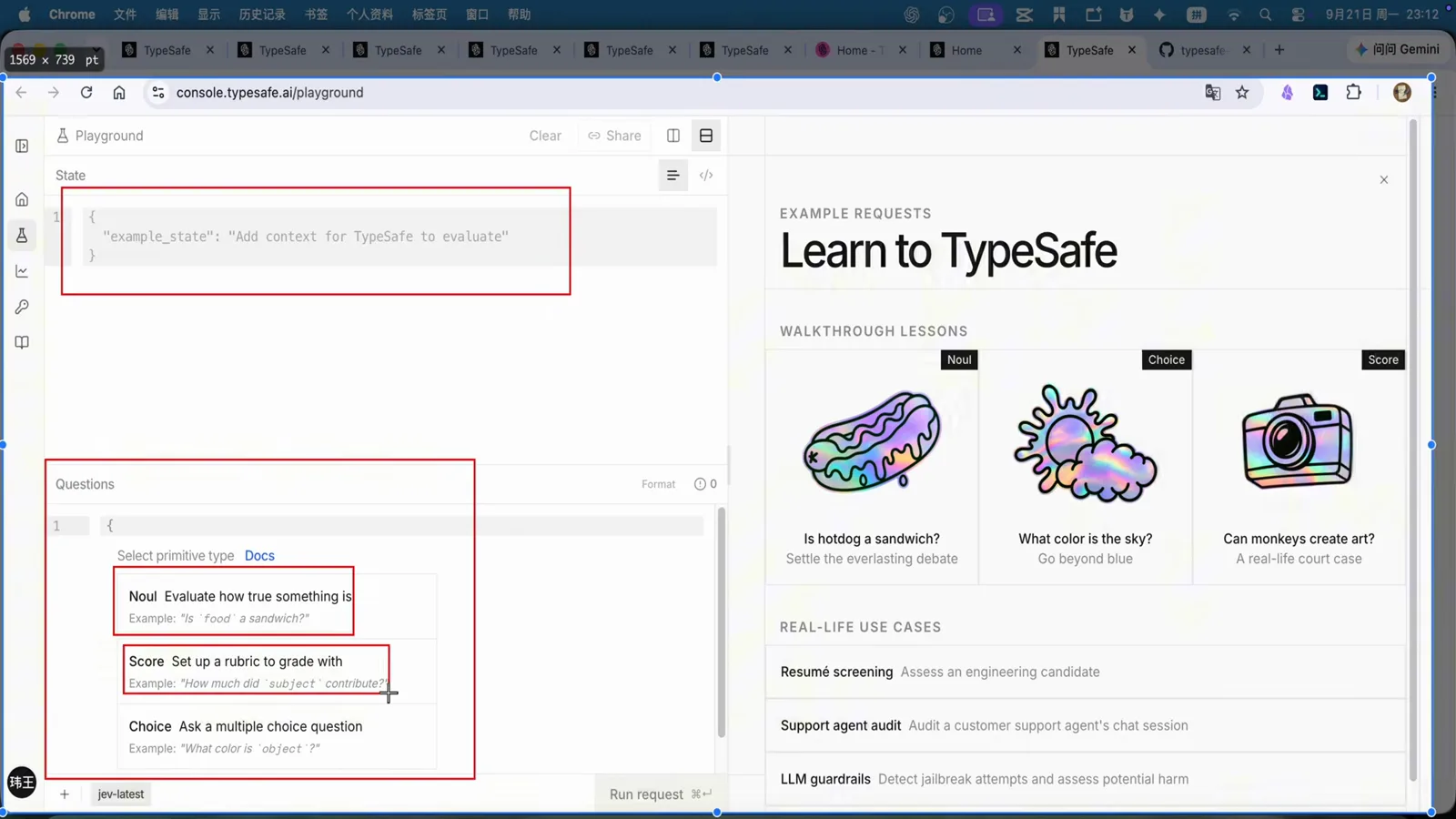Click Run request button
The width and height of the screenshot is (1456, 819).
[660, 794]
